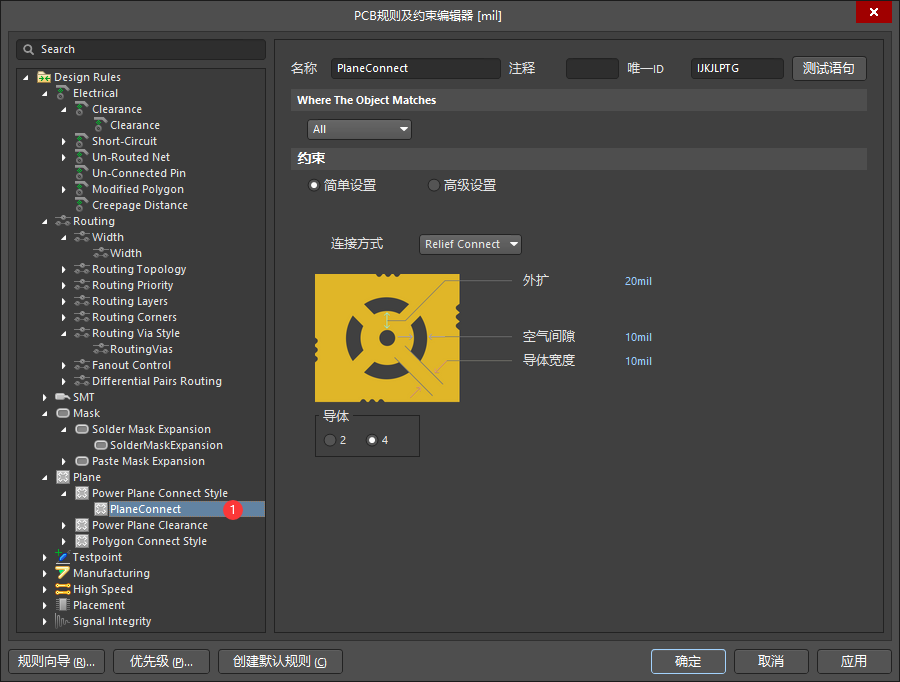Image resolution: width=900 pixels, height=682 pixels.
Task: Click the 优先级 button
Action: point(161,661)
